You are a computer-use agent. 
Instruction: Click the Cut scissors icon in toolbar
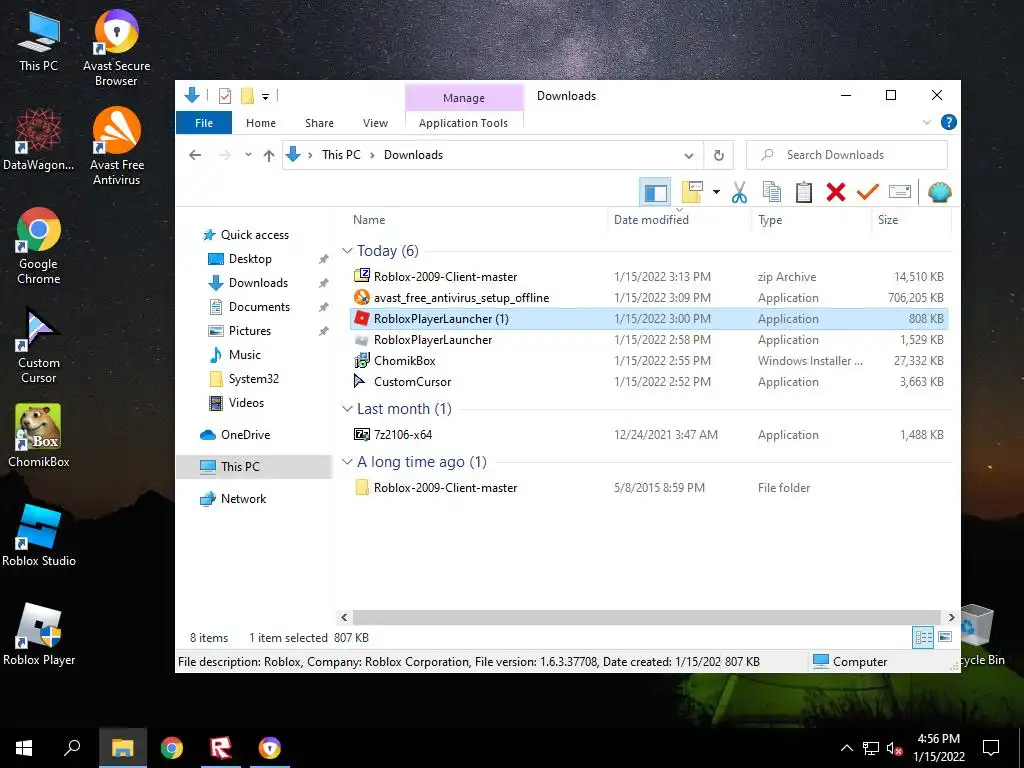pos(739,192)
